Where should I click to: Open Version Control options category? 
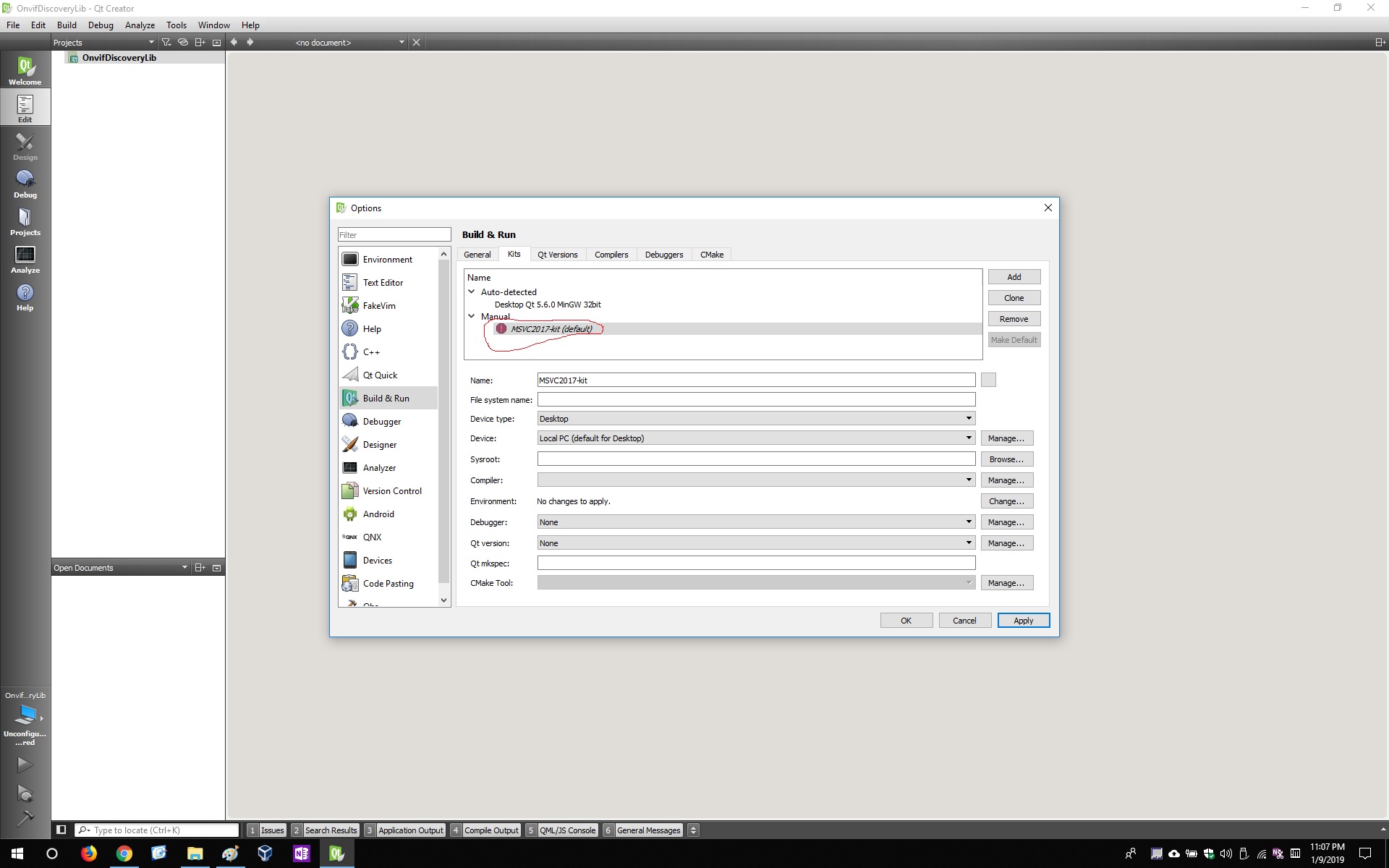[x=391, y=491]
